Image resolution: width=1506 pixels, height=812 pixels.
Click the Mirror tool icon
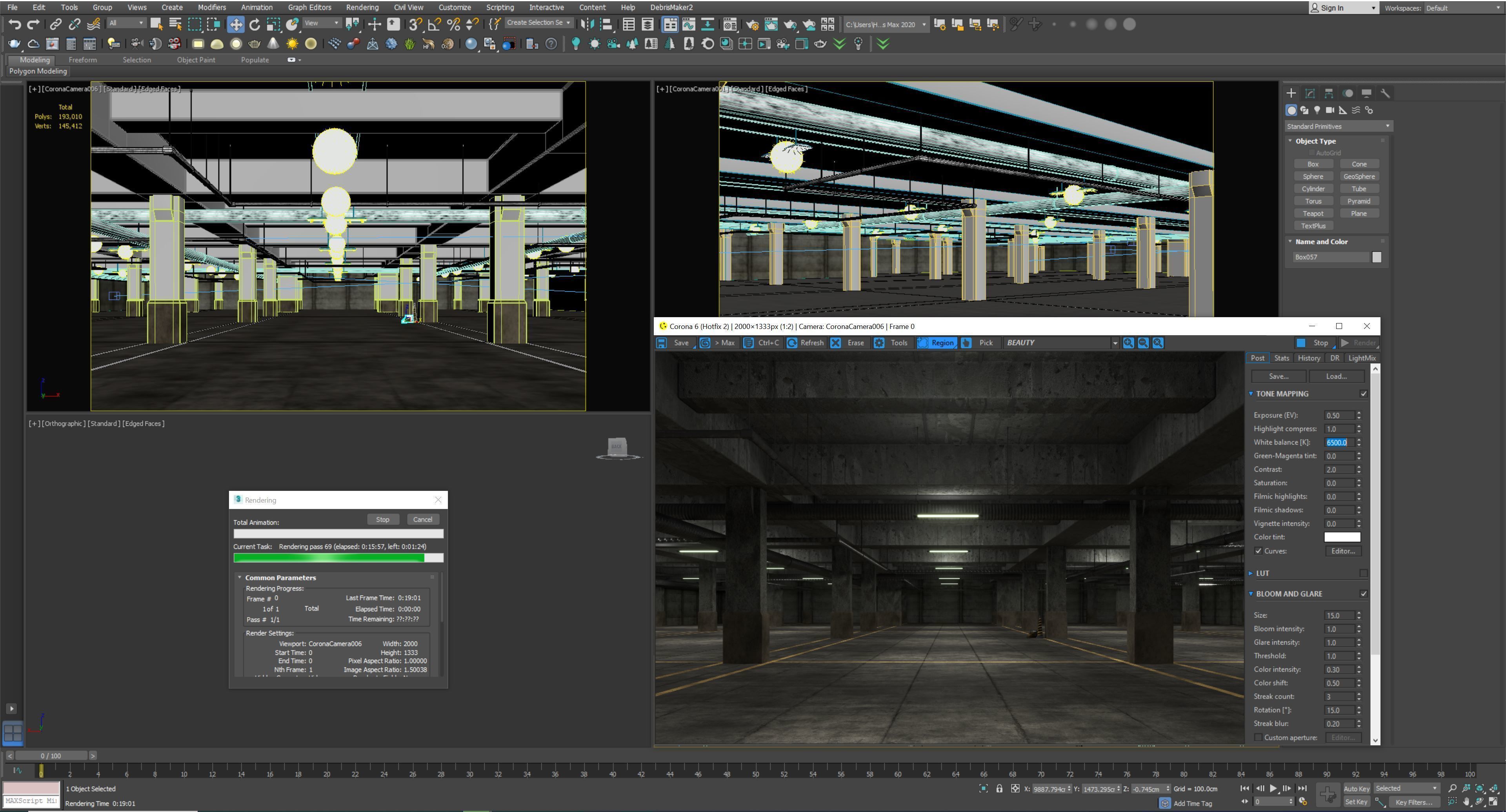pyautogui.click(x=587, y=25)
